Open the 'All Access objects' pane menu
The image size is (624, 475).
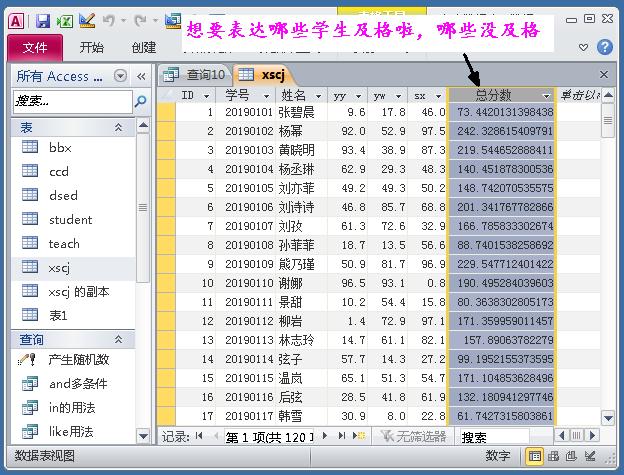(x=120, y=76)
